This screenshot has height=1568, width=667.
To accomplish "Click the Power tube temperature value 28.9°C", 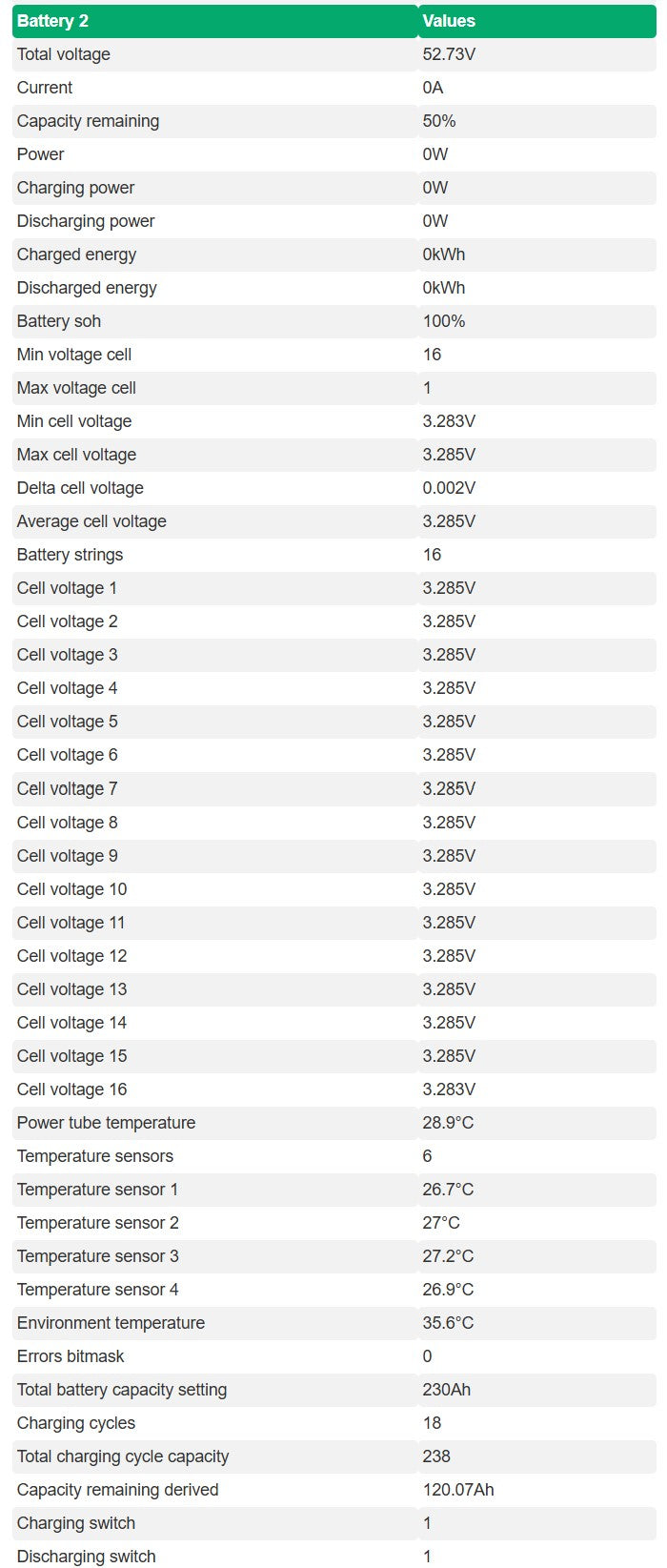I will tap(448, 1123).
